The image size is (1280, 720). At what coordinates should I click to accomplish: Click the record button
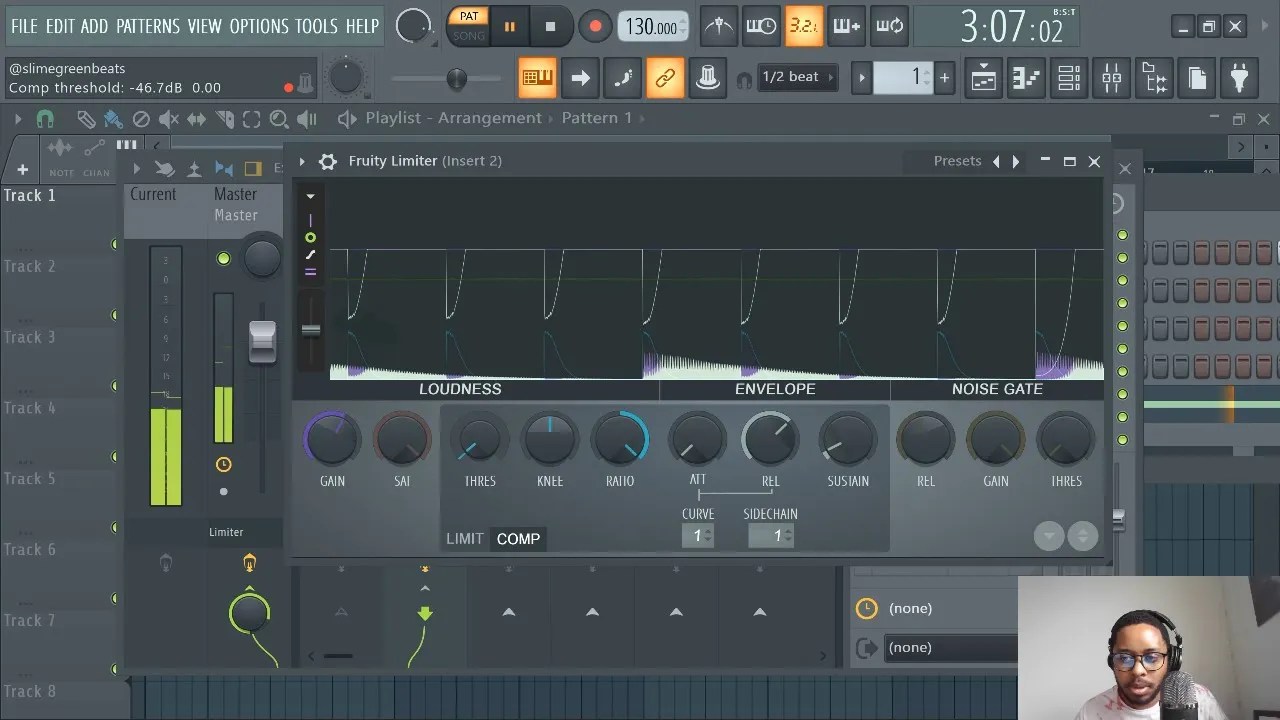click(x=595, y=27)
